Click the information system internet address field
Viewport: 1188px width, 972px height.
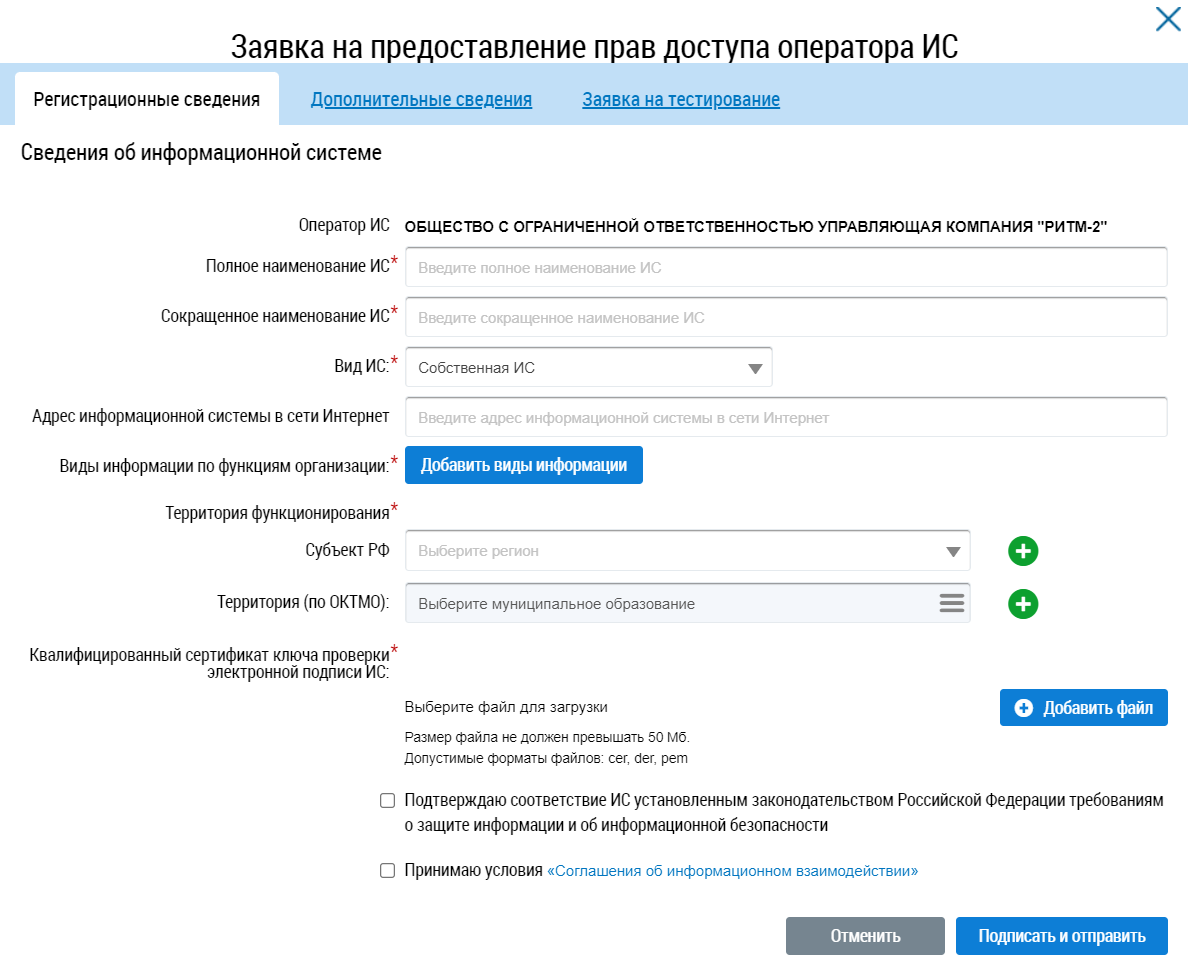786,418
